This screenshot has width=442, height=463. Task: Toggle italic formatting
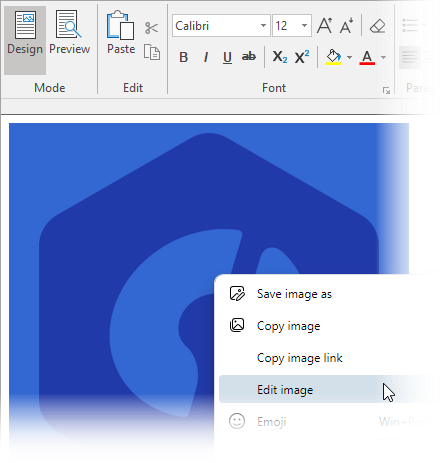(206, 57)
